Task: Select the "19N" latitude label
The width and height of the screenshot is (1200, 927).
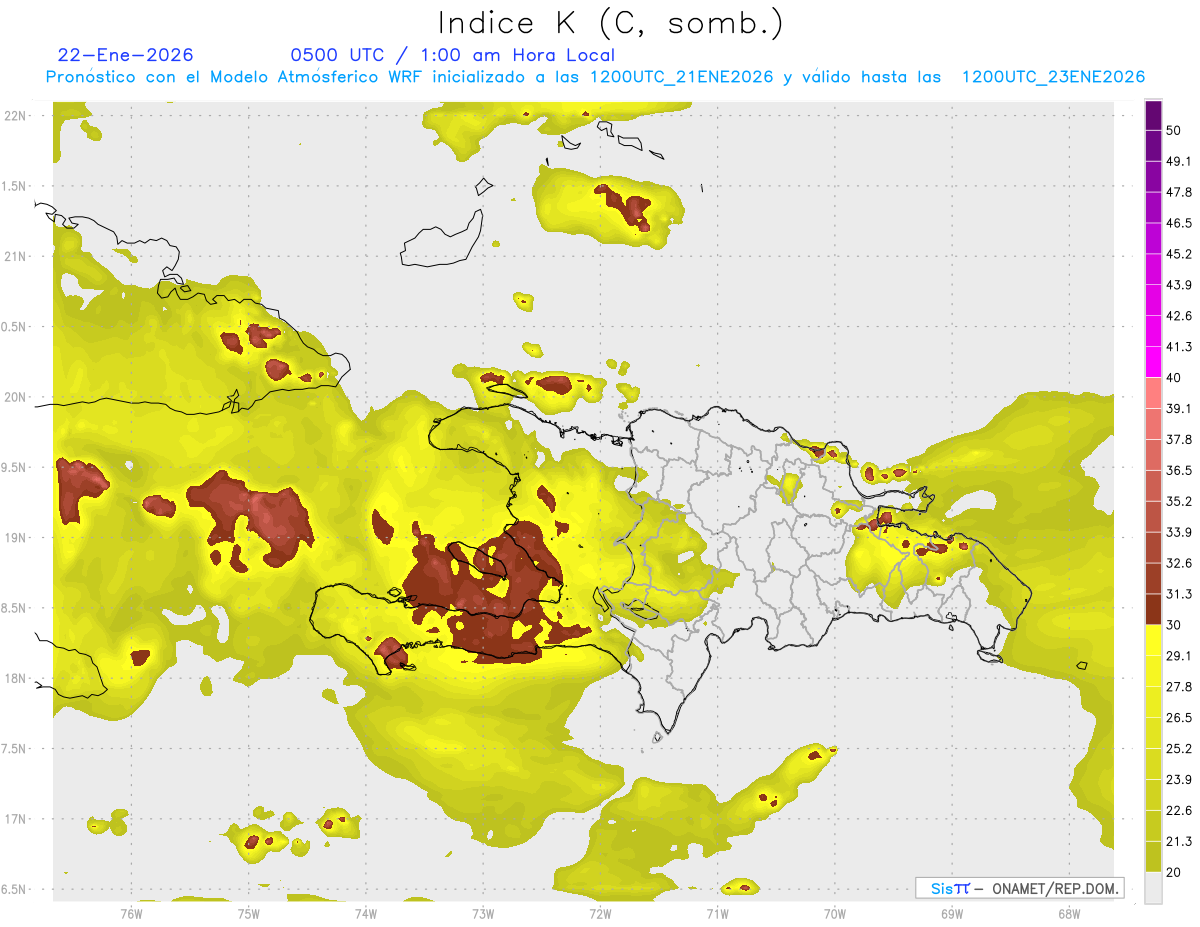Action: [x=17, y=538]
